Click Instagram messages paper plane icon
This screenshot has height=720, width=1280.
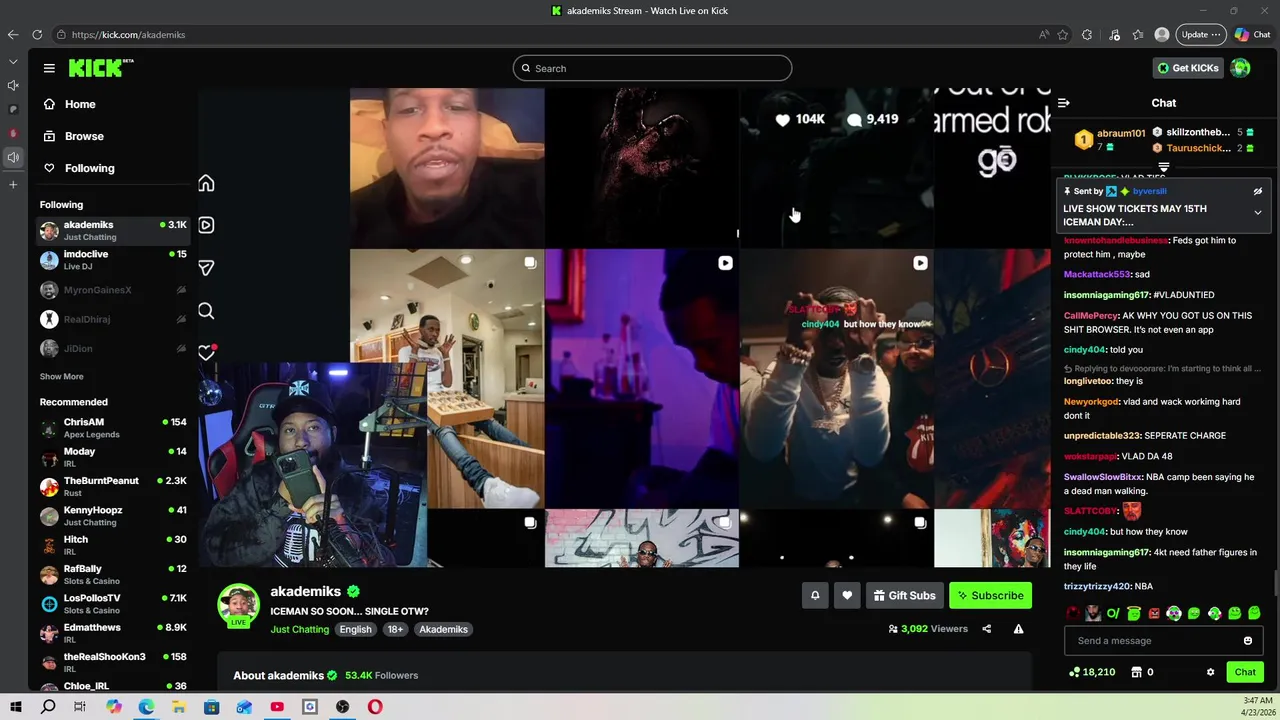pos(206,268)
